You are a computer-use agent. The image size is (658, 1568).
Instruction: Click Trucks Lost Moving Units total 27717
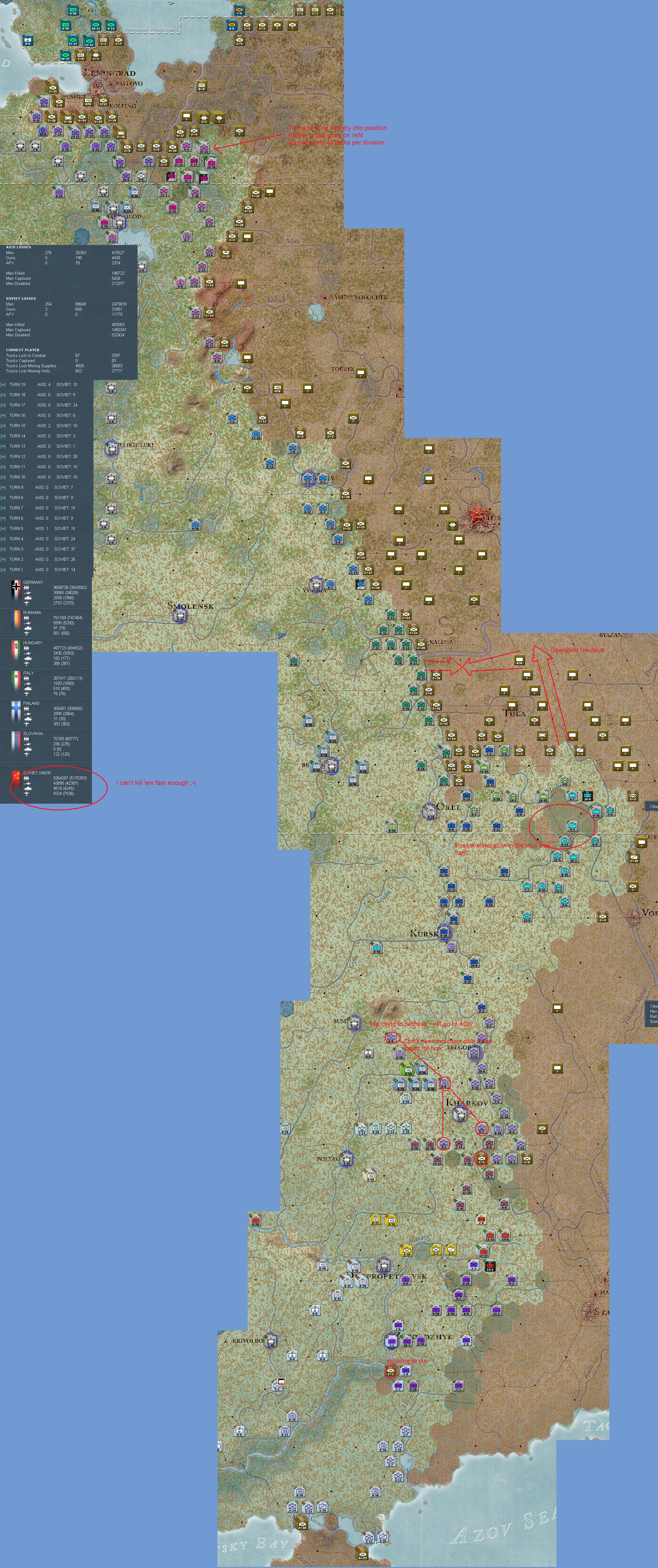117,371
